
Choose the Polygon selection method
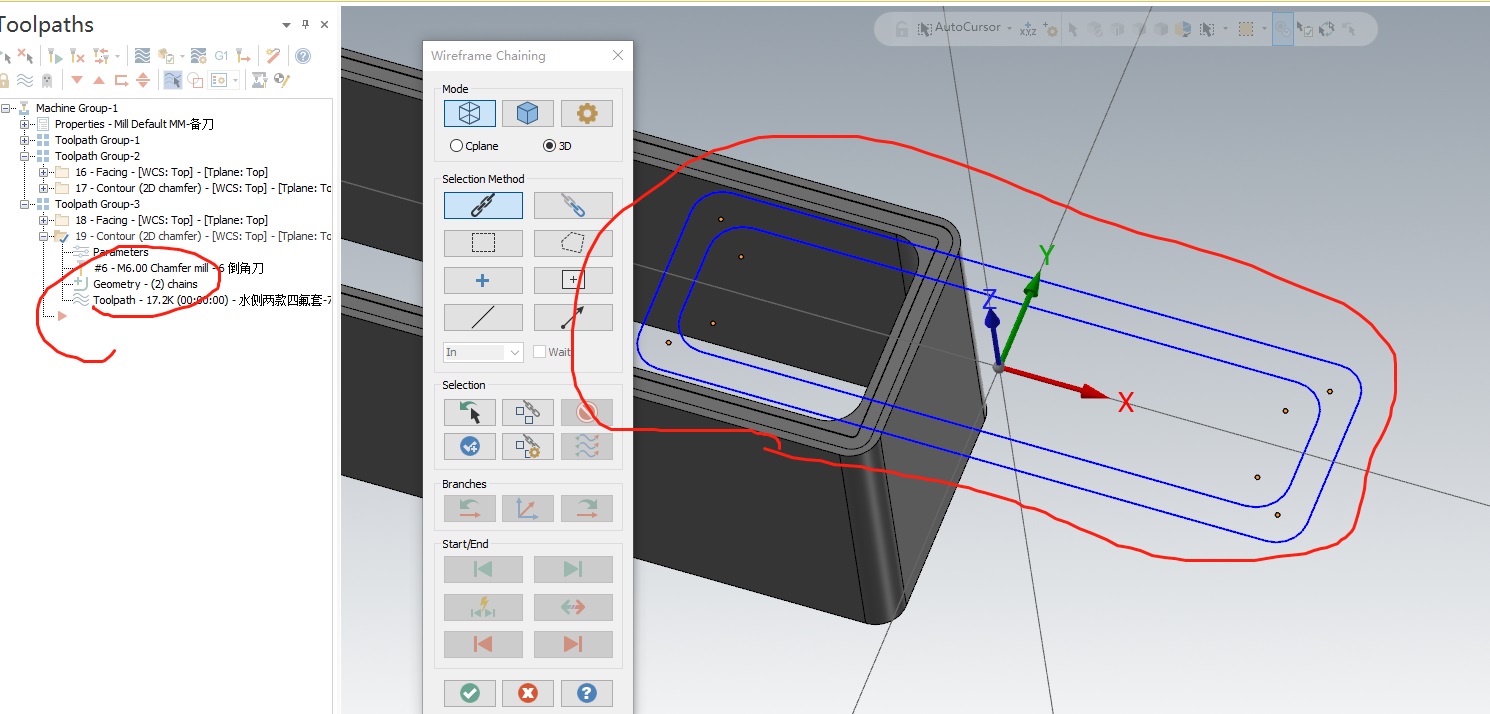(573, 243)
